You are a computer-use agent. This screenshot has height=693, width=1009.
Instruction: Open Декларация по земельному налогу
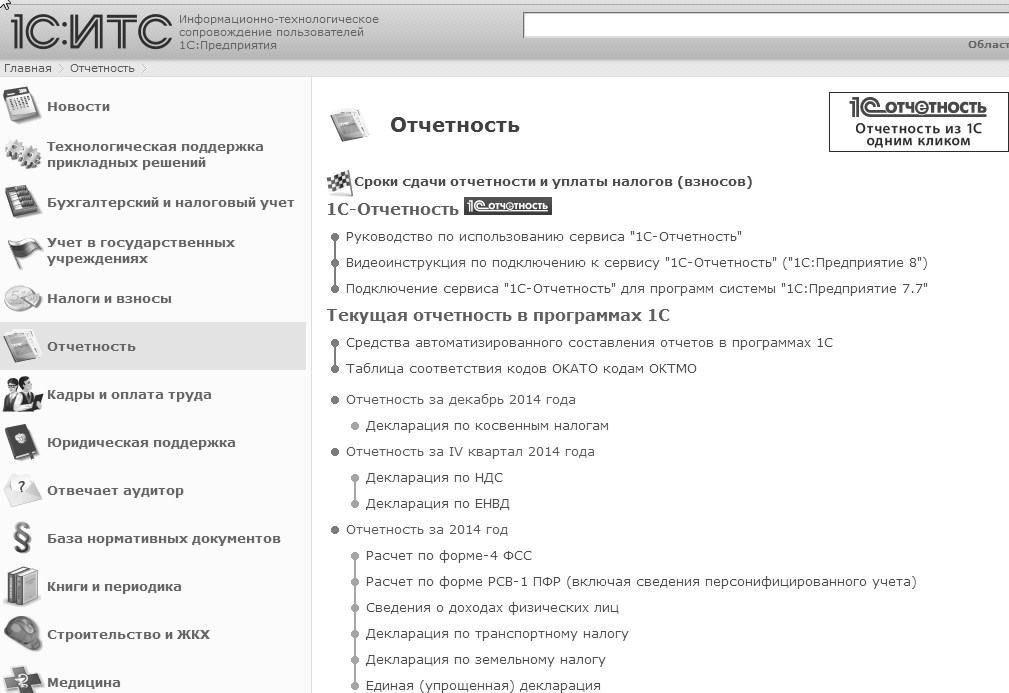point(485,660)
